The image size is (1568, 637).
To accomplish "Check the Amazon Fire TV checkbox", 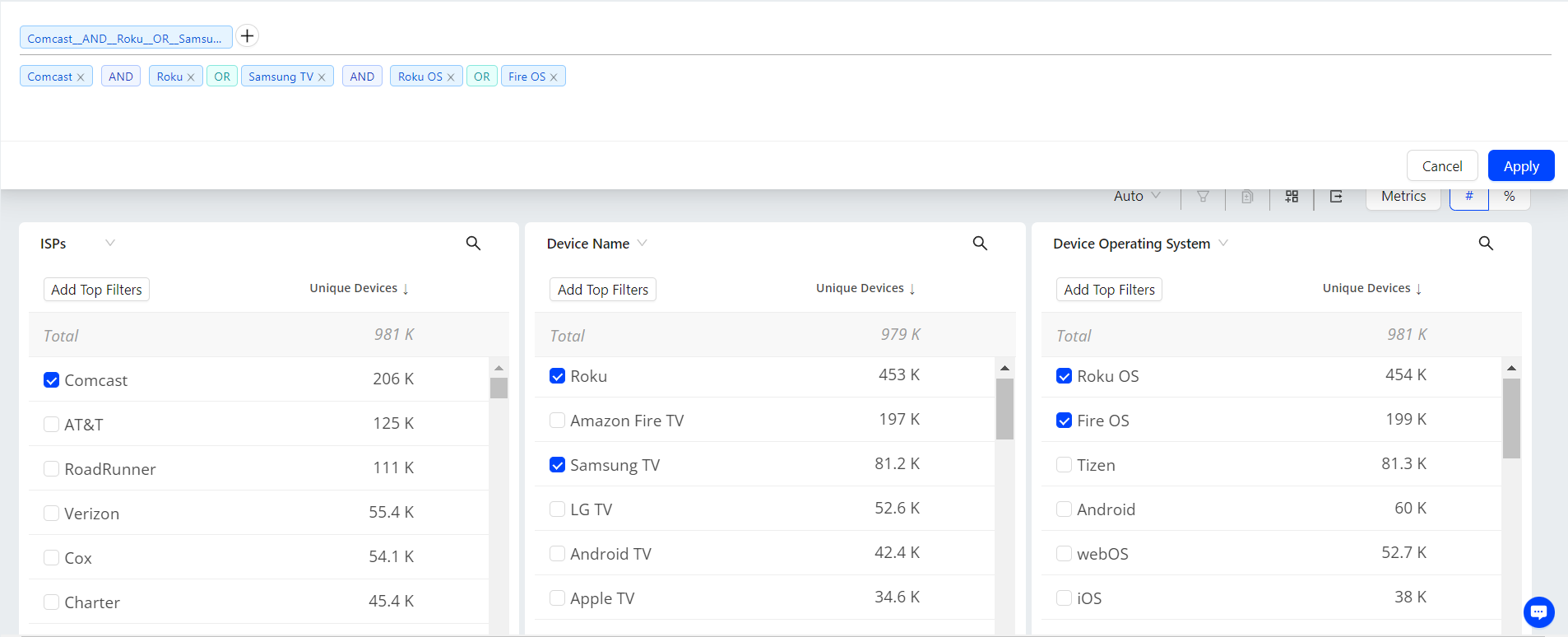I will tap(557, 421).
